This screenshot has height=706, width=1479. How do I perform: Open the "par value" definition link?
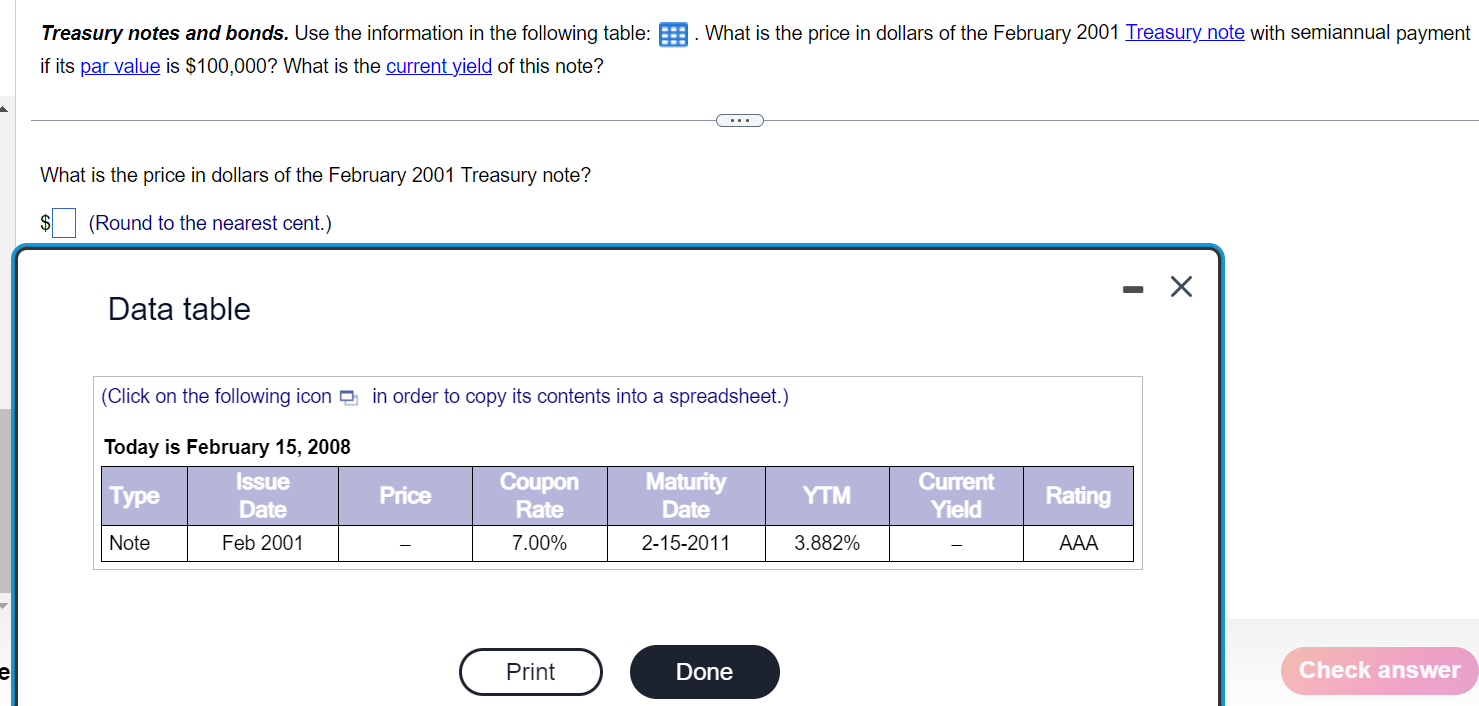tap(120, 68)
